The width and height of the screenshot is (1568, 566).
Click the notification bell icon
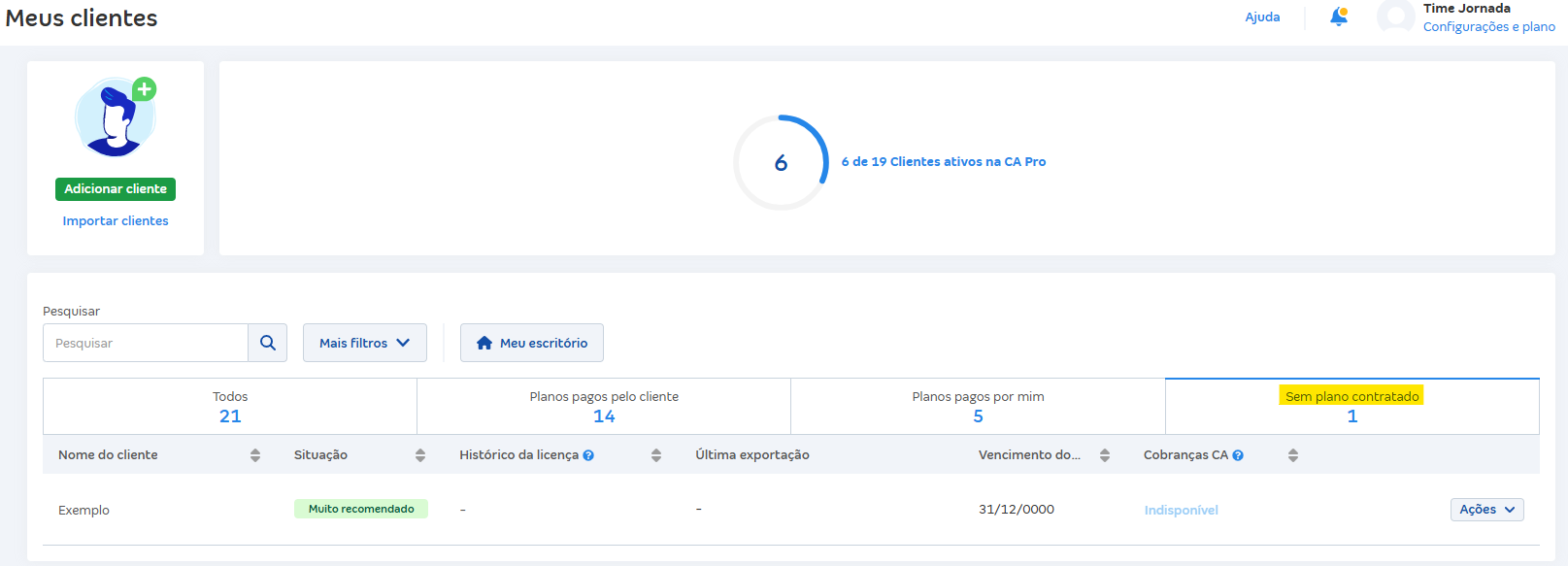(x=1338, y=17)
